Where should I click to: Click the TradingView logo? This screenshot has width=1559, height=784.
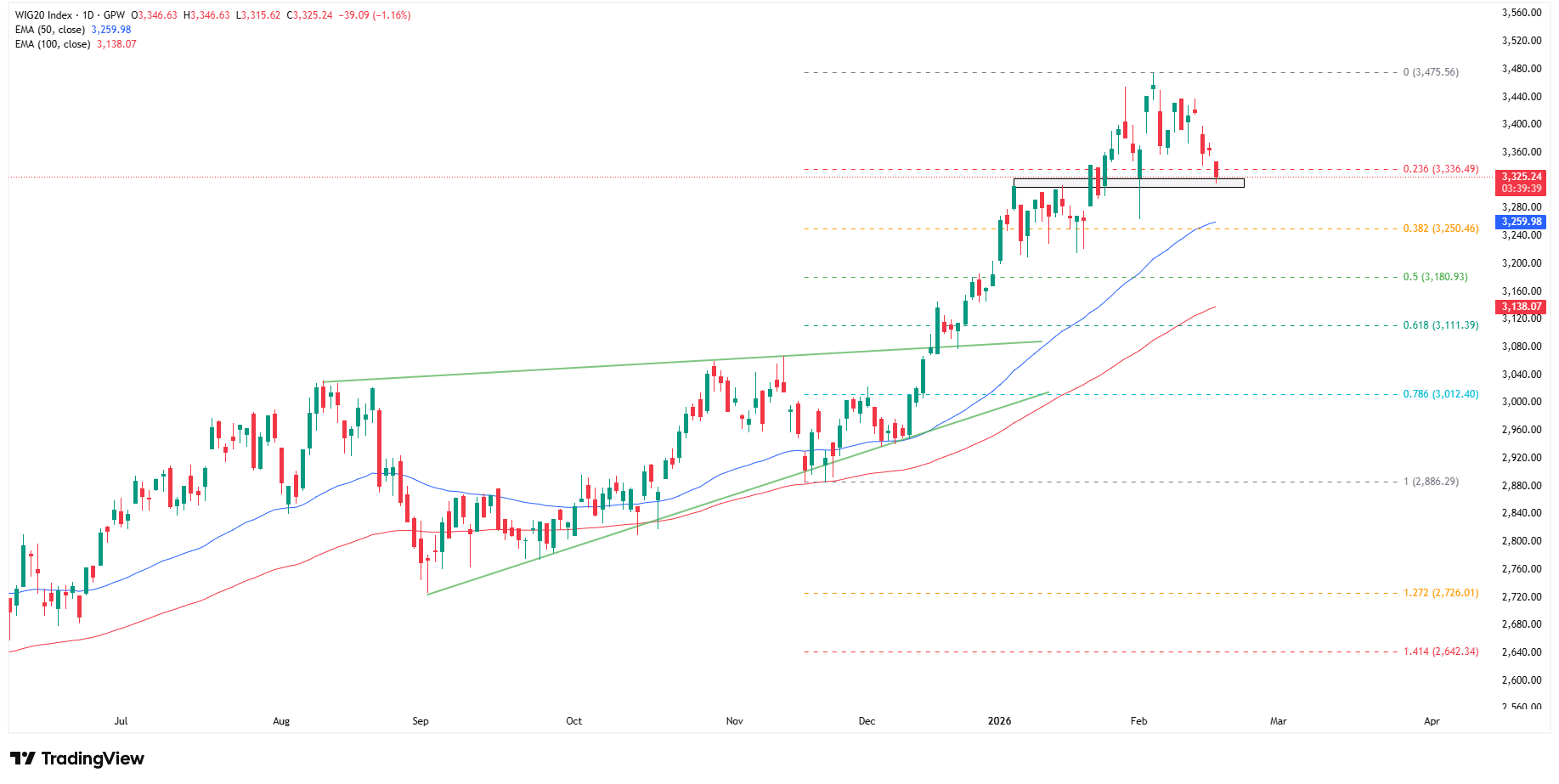pos(77,759)
